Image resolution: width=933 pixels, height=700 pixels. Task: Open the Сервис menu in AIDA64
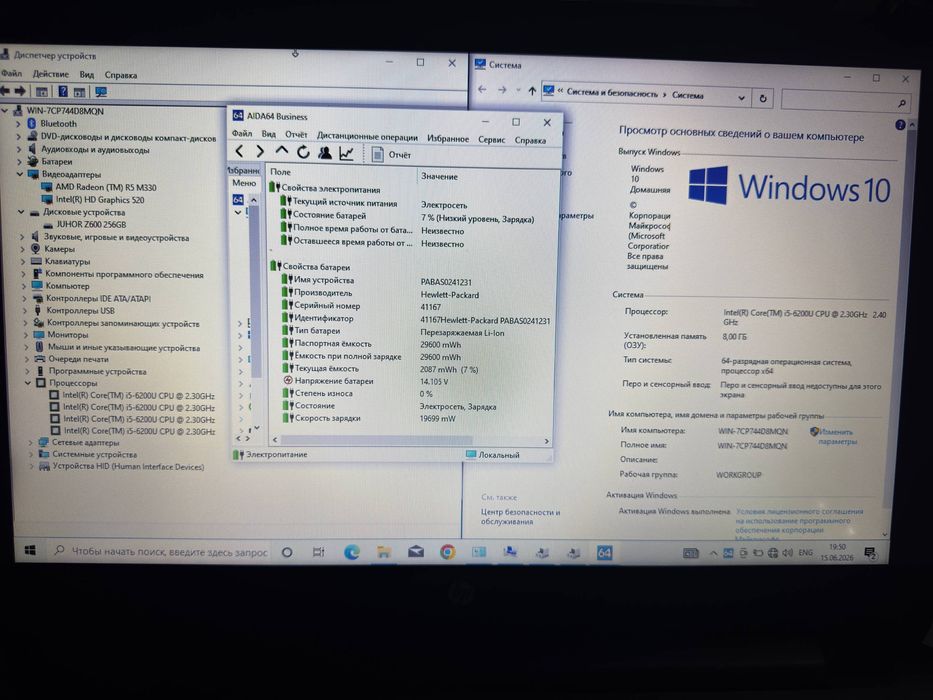click(491, 140)
